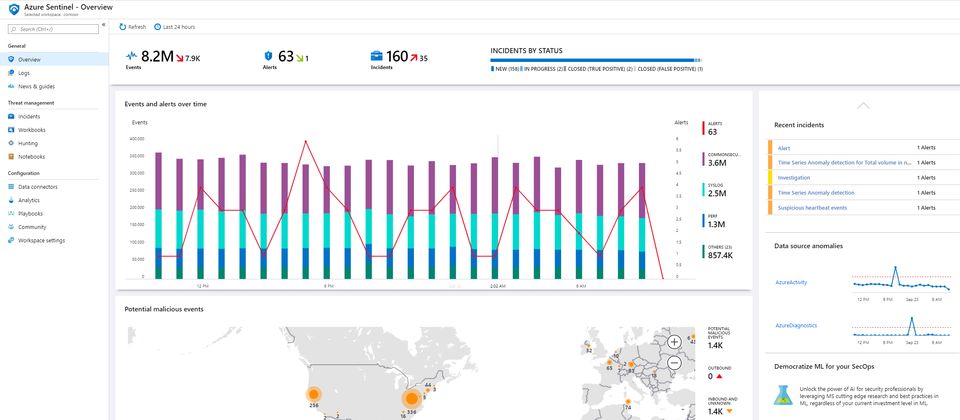Select Overview in the General menu

click(54, 59)
